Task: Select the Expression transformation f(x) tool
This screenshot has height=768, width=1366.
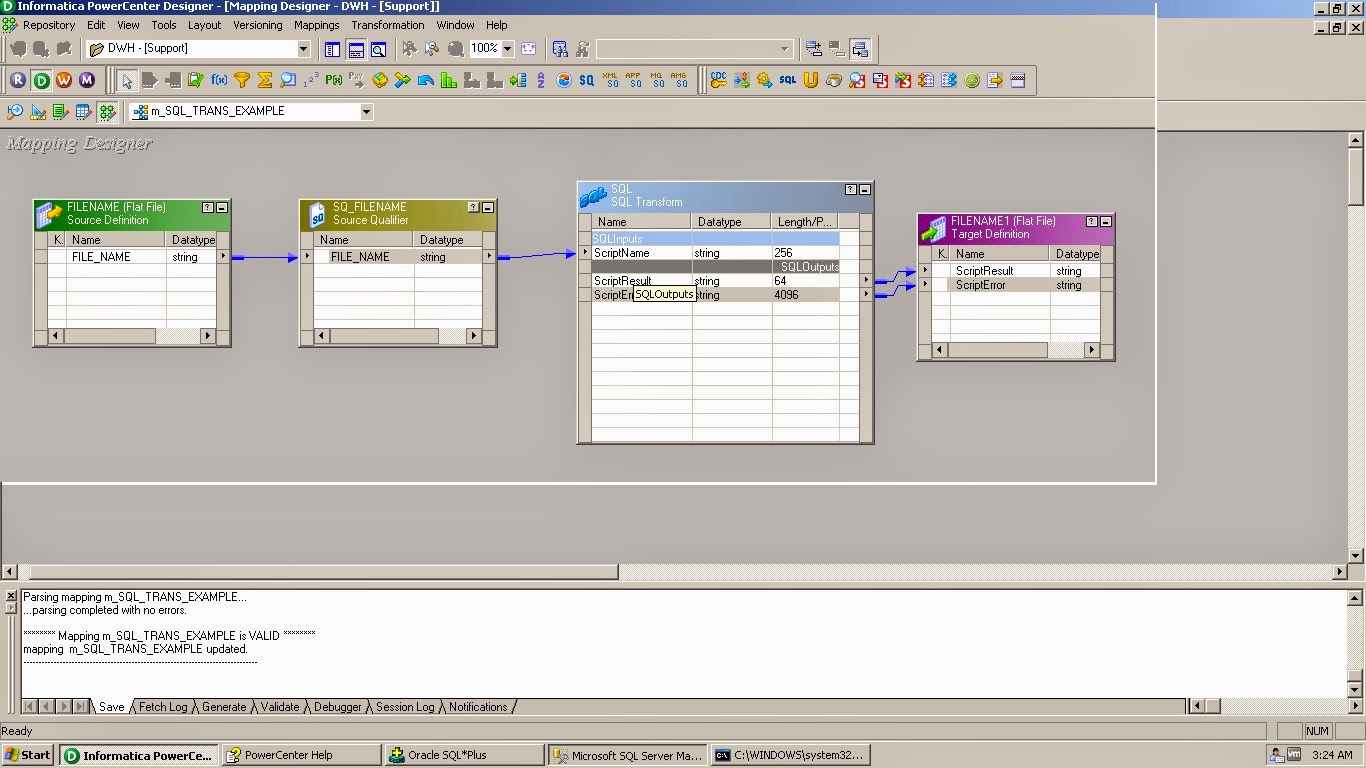Action: (218, 81)
